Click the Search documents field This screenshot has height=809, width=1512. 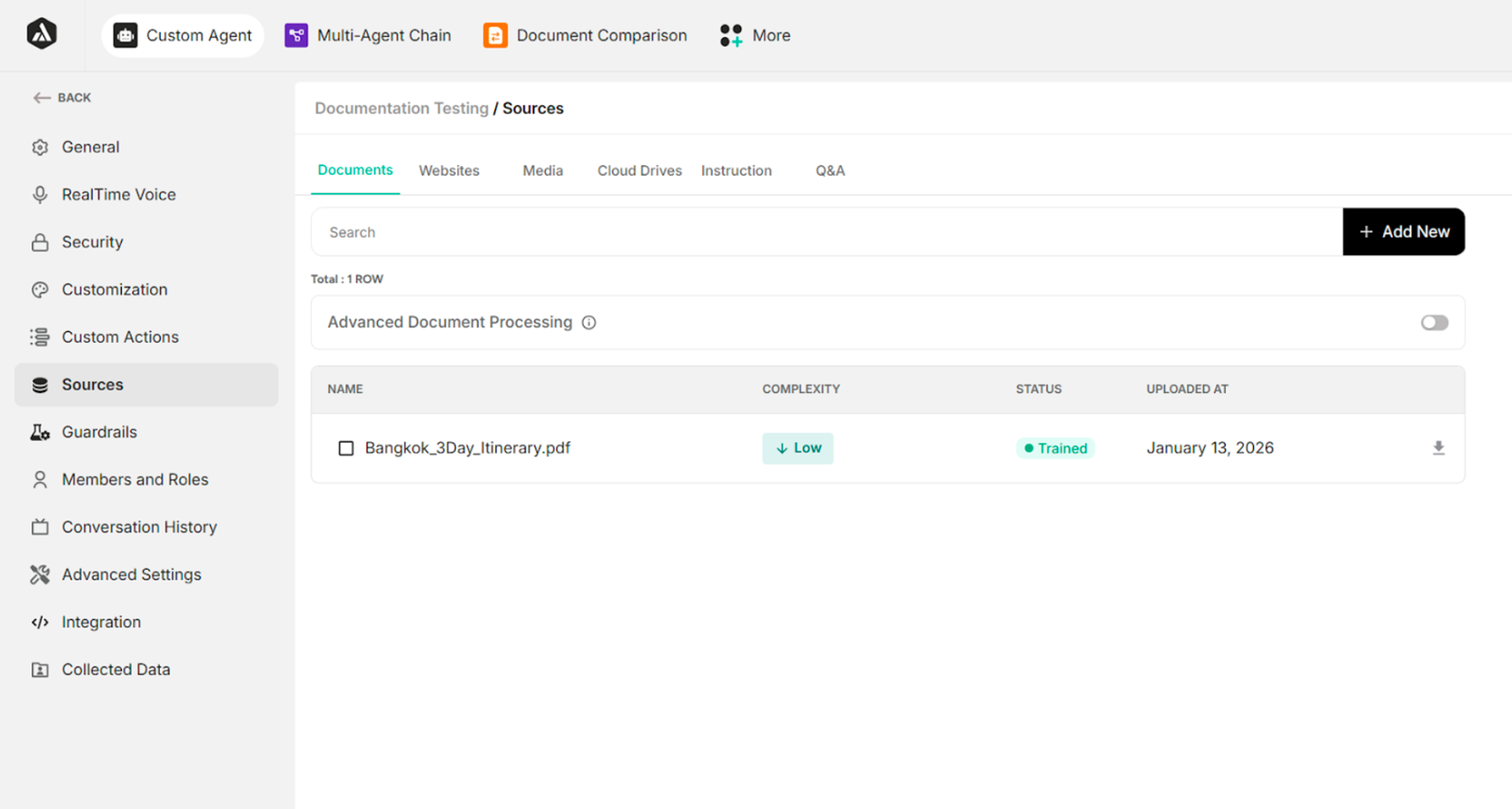[827, 232]
